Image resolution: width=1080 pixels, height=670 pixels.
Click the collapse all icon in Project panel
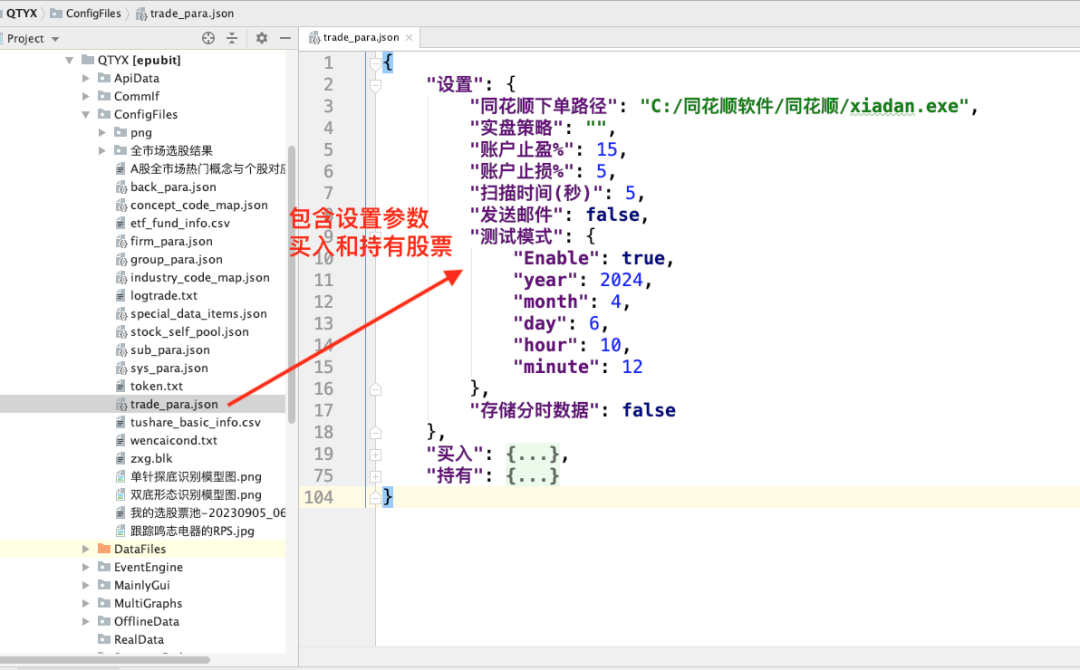click(x=232, y=38)
